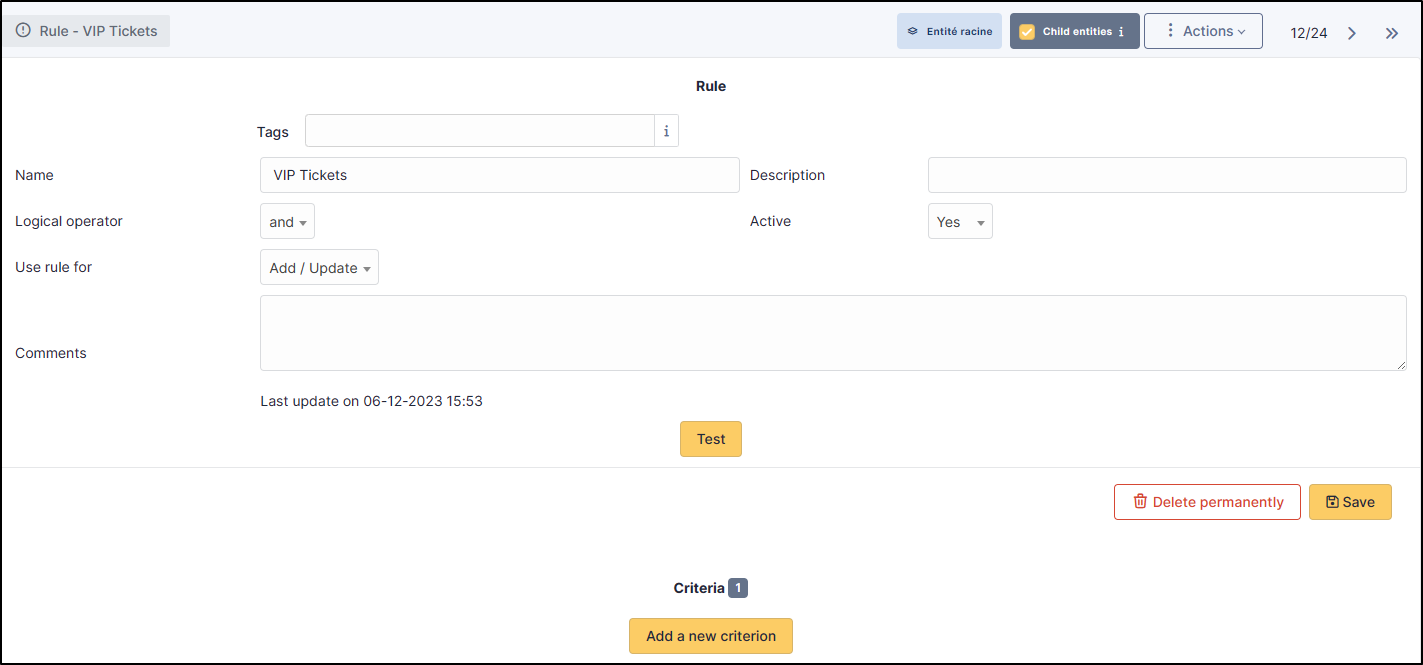
Task: Open the Use rule for dropdown
Action: [x=319, y=268]
